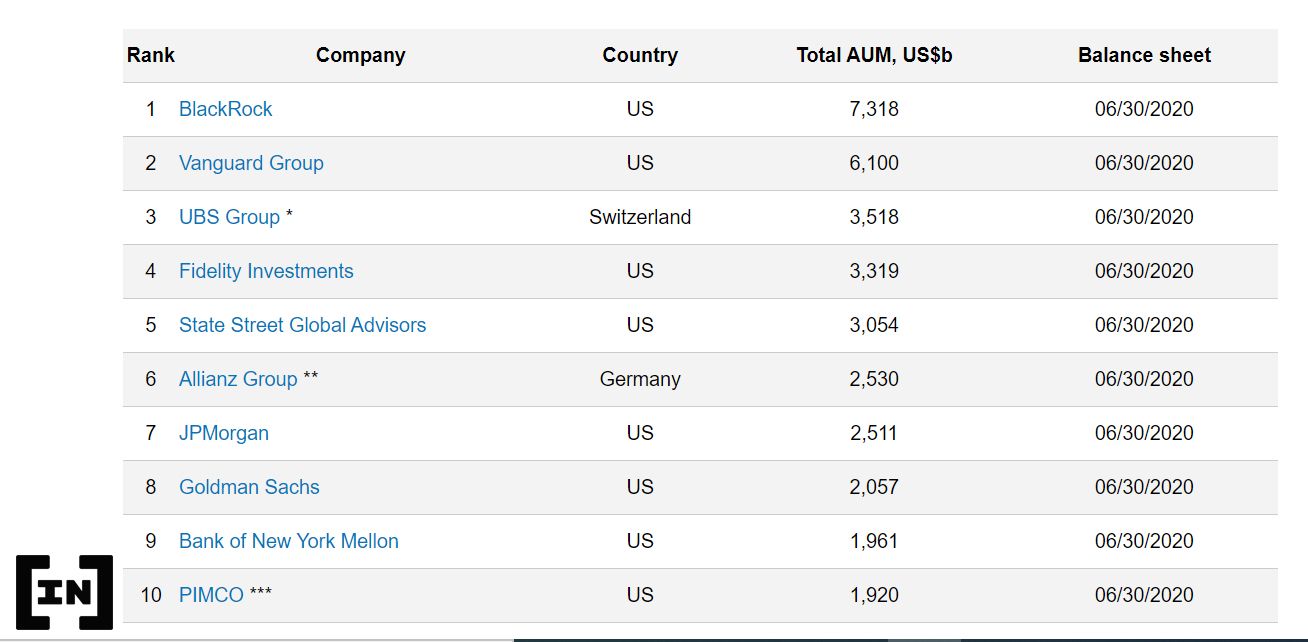Click the Switzerland country cell

click(640, 217)
